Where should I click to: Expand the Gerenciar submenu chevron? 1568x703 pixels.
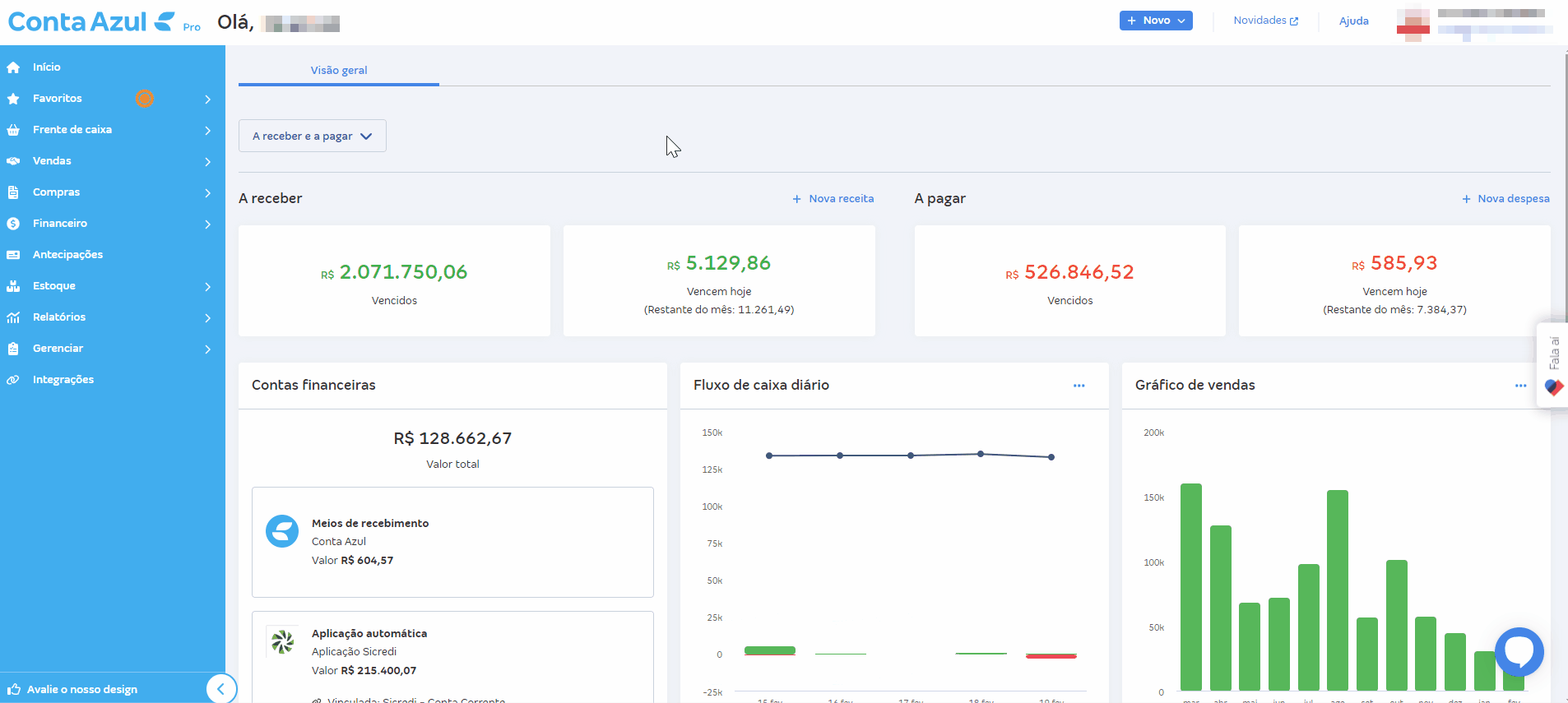208,349
